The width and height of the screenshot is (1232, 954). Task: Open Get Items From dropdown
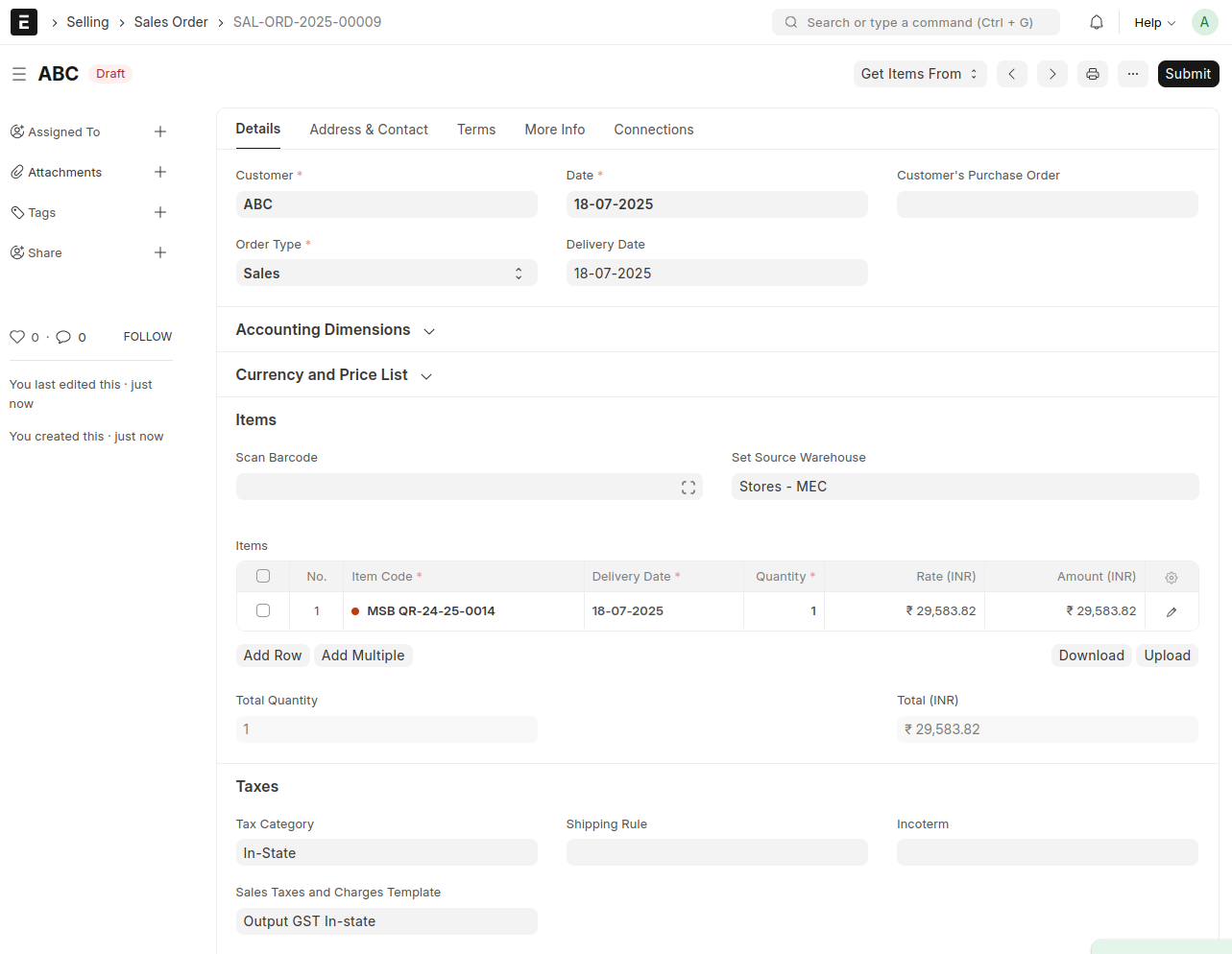click(919, 74)
